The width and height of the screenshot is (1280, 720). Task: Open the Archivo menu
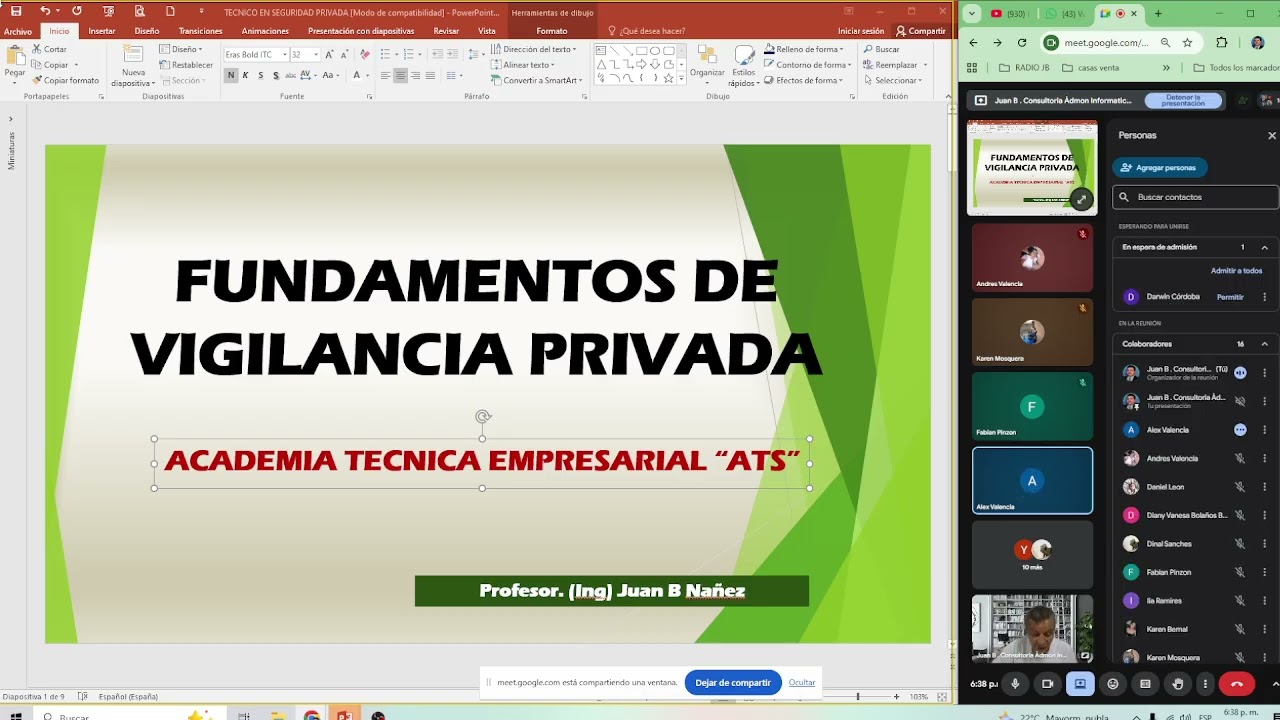[x=18, y=31]
